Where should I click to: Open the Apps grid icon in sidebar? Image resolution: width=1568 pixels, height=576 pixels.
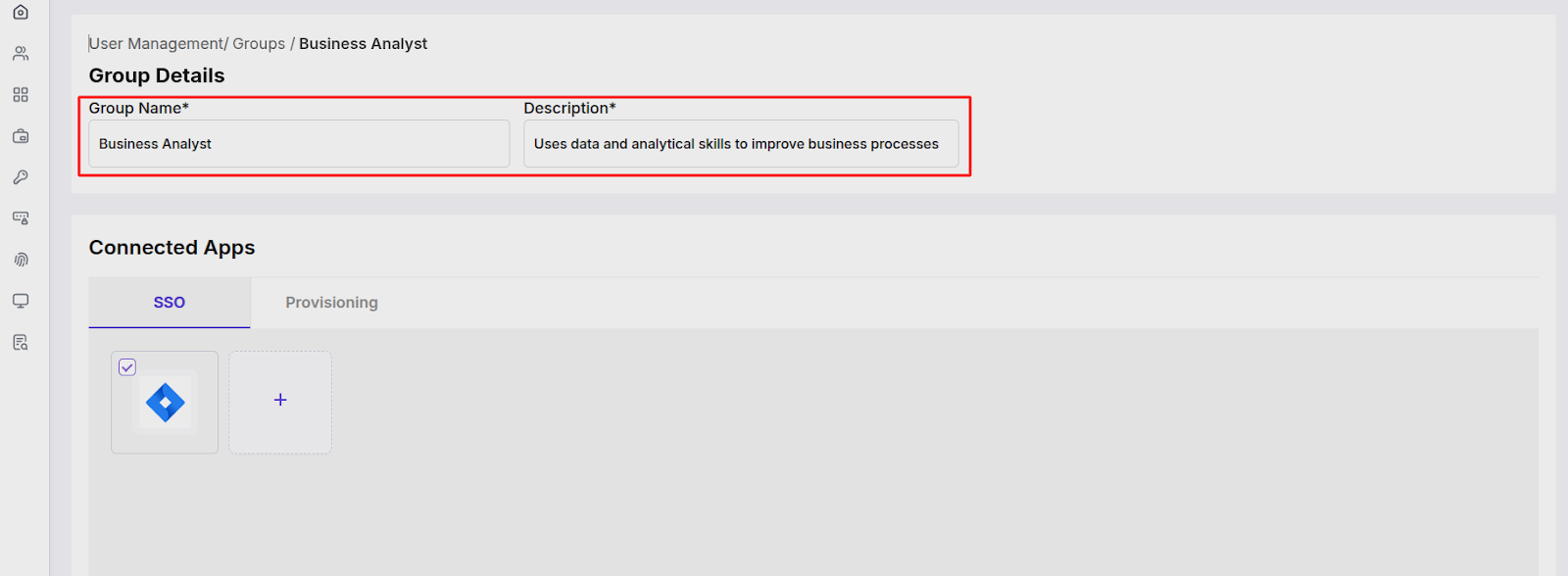click(20, 94)
